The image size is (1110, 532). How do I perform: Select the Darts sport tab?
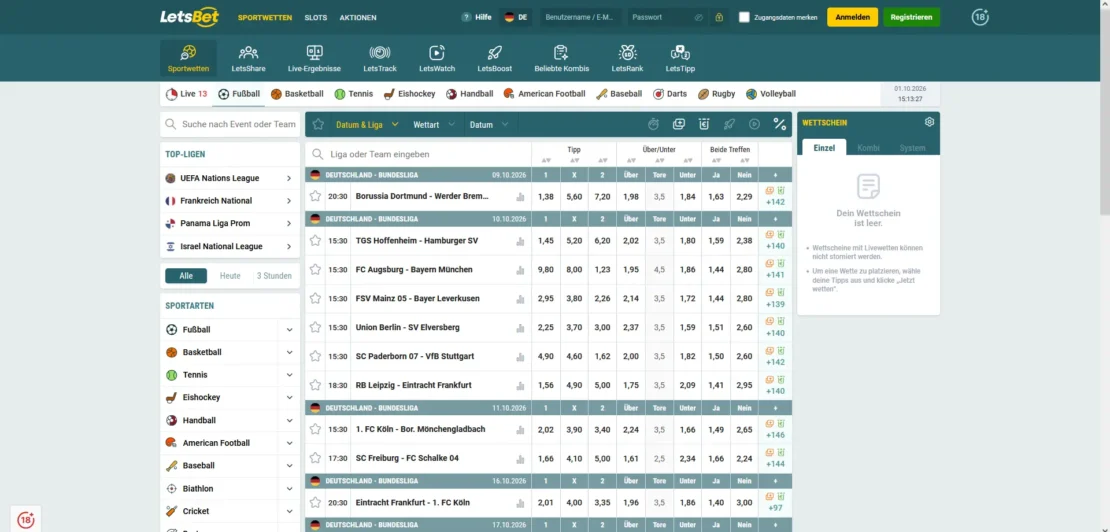tap(669, 93)
